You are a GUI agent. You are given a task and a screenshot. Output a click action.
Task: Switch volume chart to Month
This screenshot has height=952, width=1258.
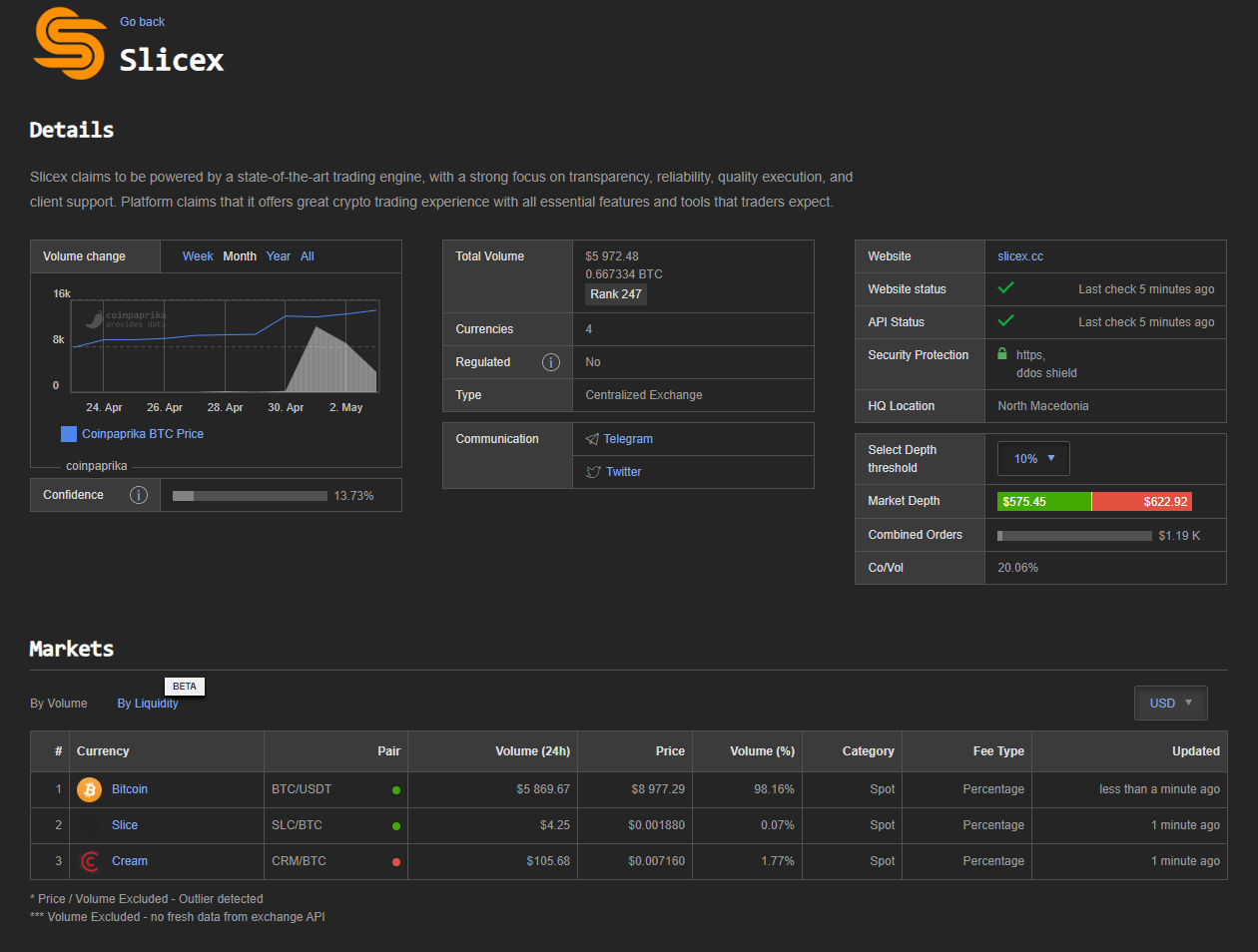coord(240,256)
